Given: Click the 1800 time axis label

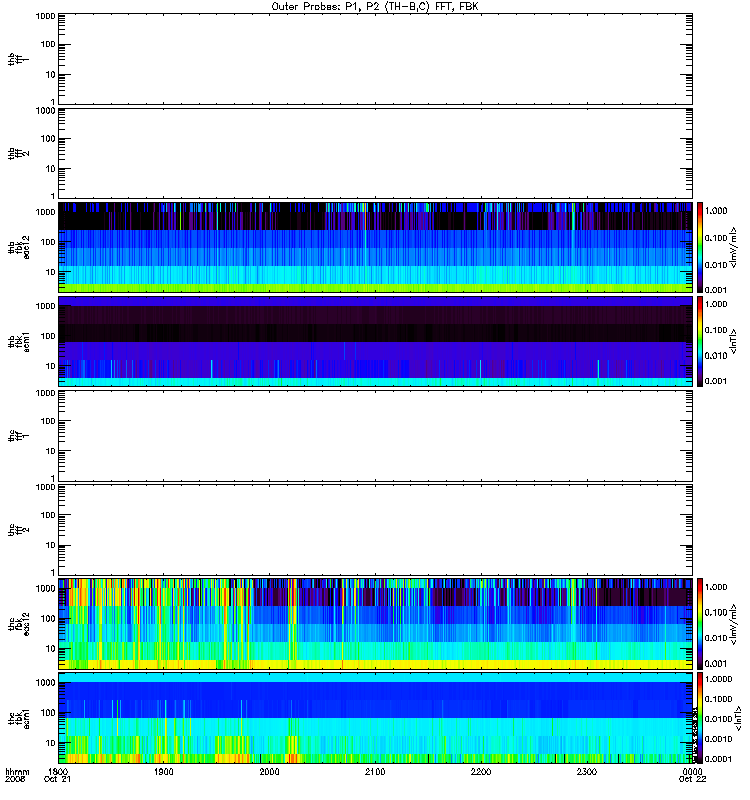Looking at the screenshot, I should pyautogui.click(x=58, y=771).
